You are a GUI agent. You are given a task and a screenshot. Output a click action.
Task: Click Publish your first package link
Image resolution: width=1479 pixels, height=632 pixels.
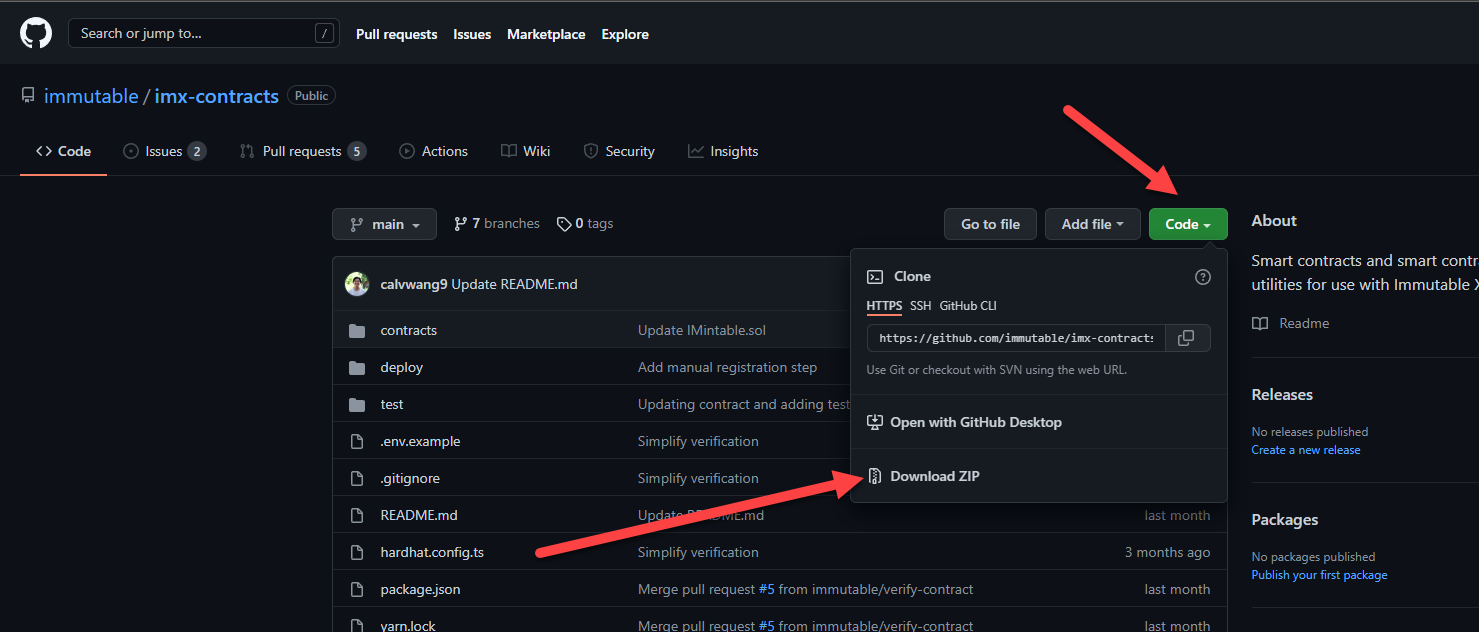(x=1319, y=575)
